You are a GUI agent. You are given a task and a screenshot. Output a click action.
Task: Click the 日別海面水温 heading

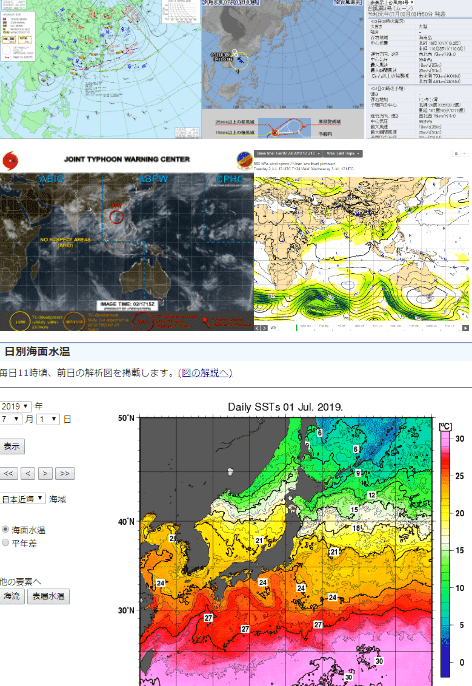[x=37, y=352]
